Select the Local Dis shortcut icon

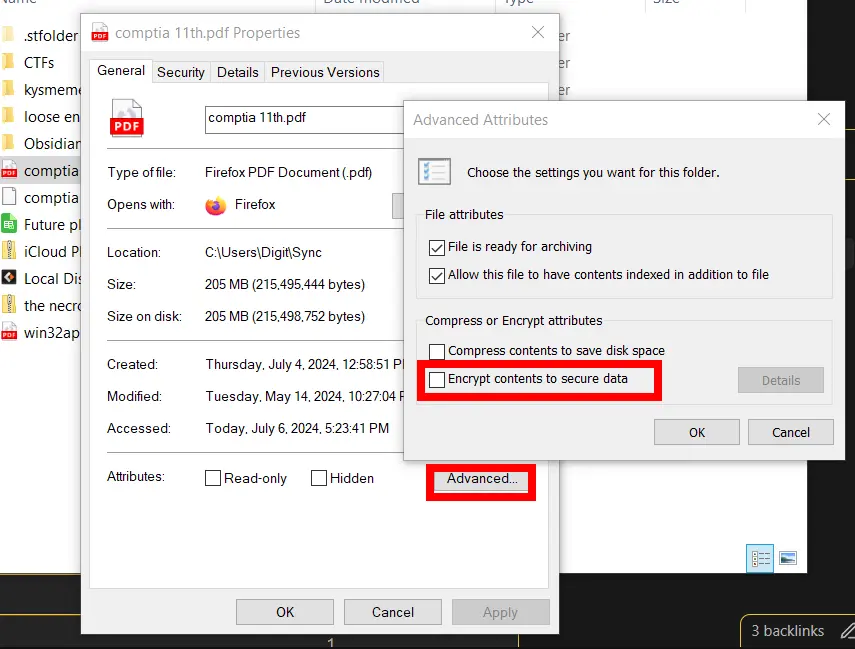coord(9,279)
